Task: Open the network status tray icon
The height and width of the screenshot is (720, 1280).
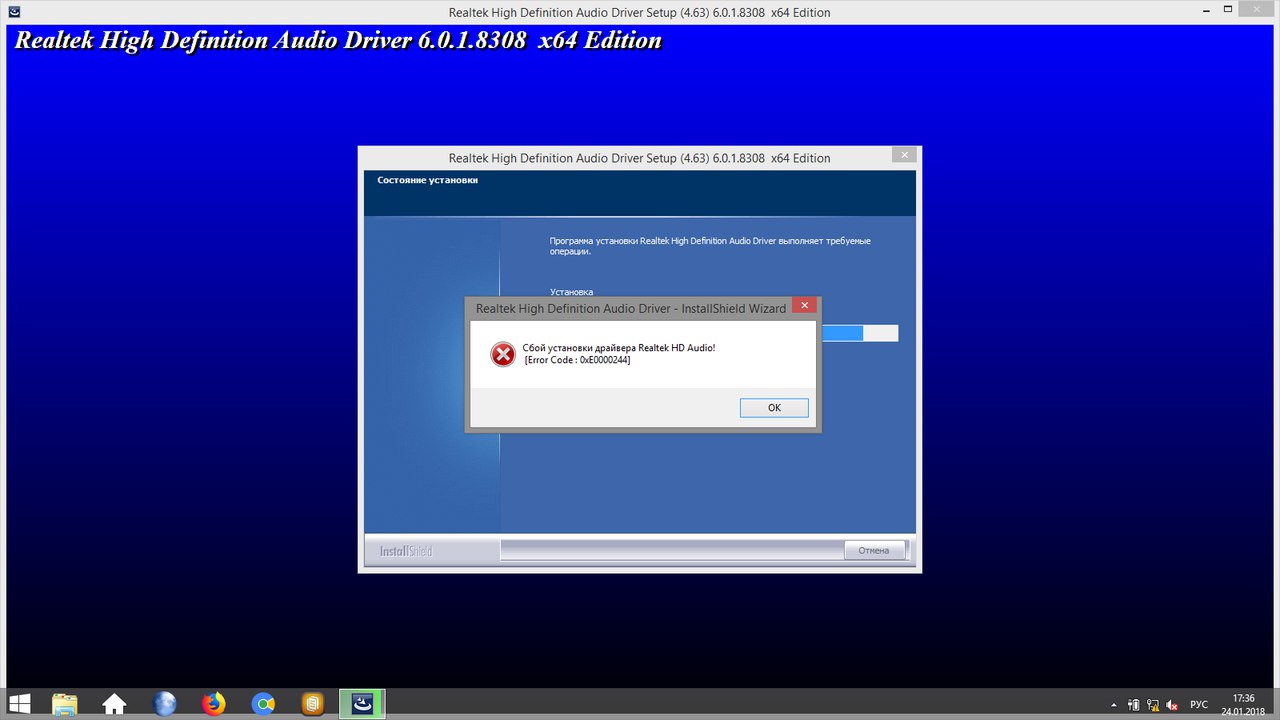Action: click(x=1153, y=705)
